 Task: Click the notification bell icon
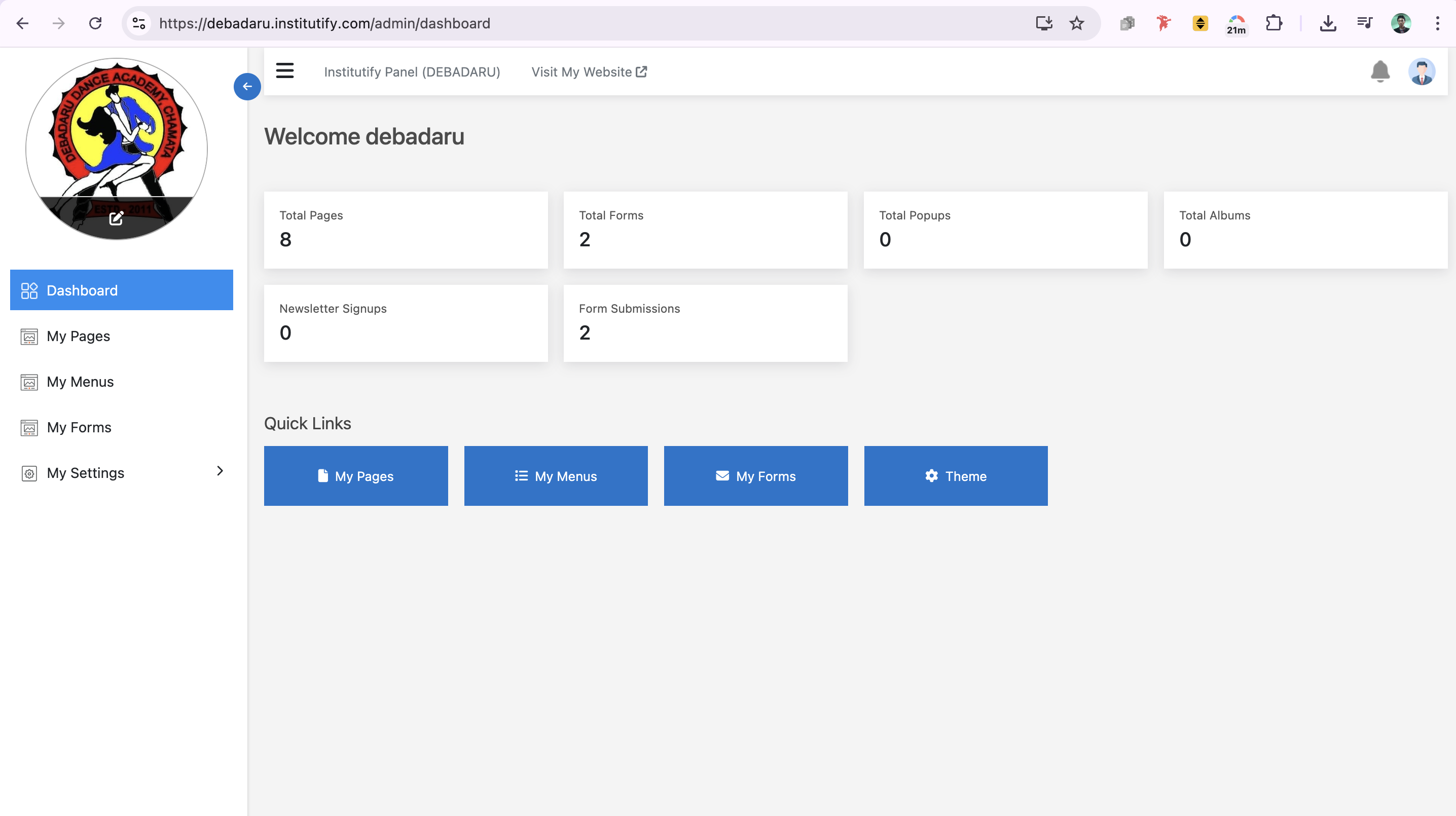(1379, 71)
